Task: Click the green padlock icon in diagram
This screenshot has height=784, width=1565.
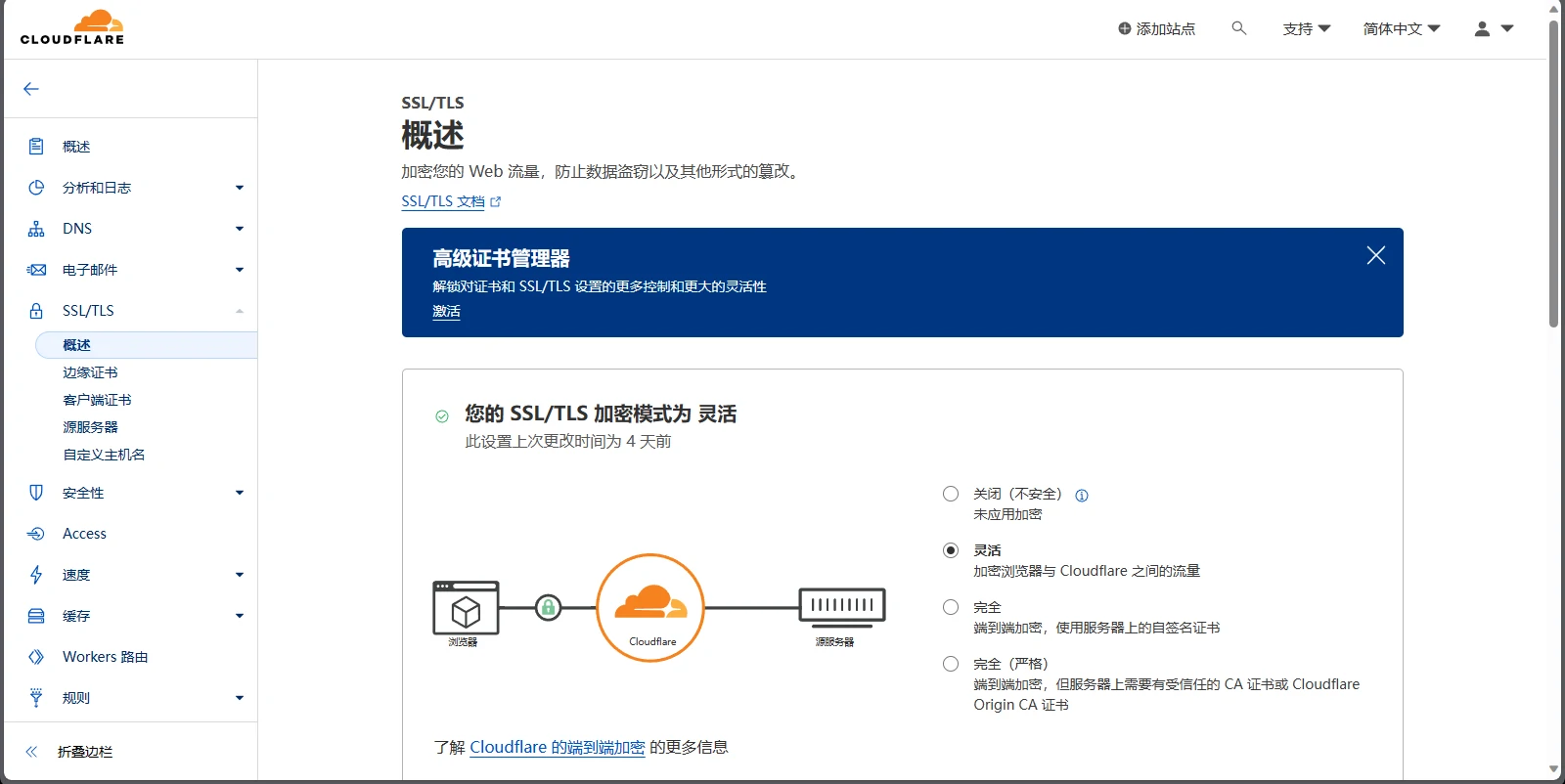Action: point(549,608)
